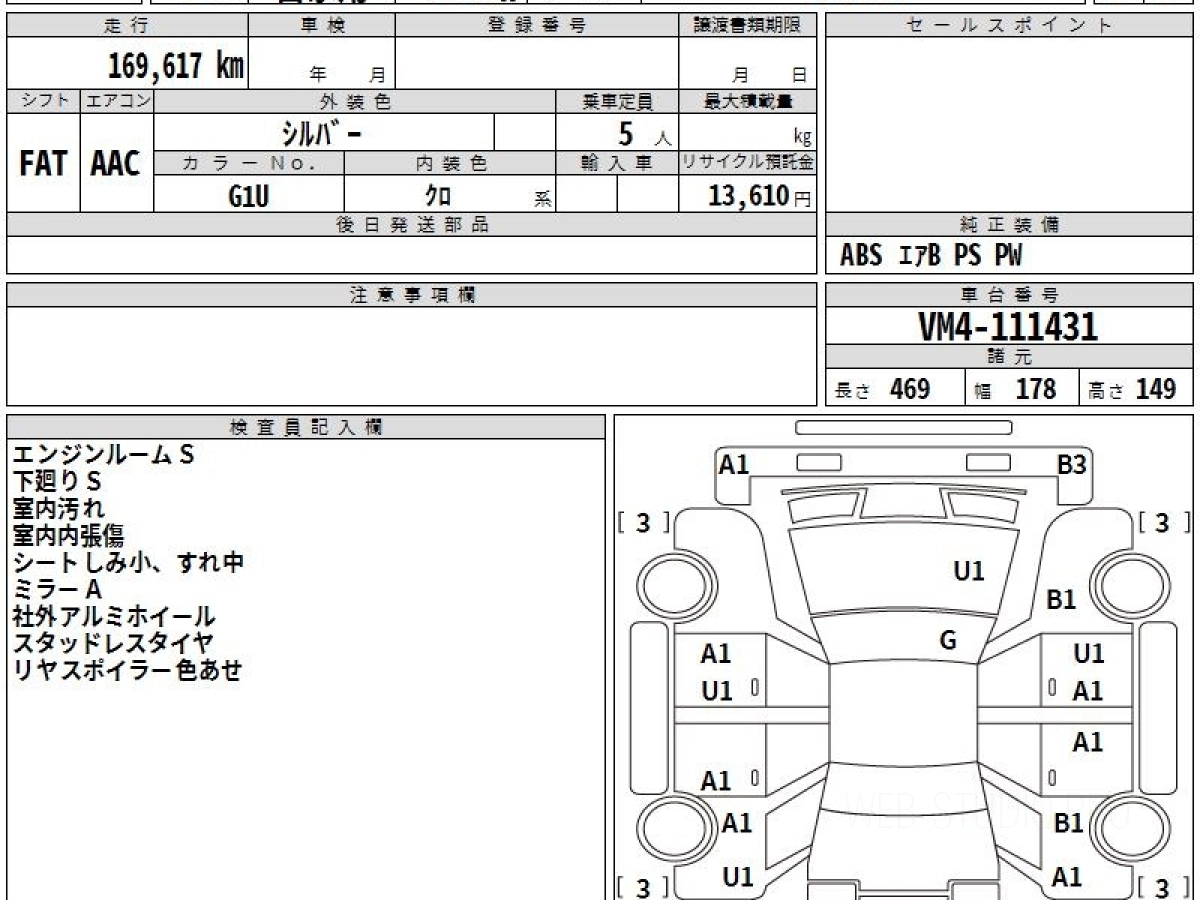This screenshot has width=1200, height=900.
Task: Select the 169,617 km mileage value
Action: pyautogui.click(x=176, y=66)
